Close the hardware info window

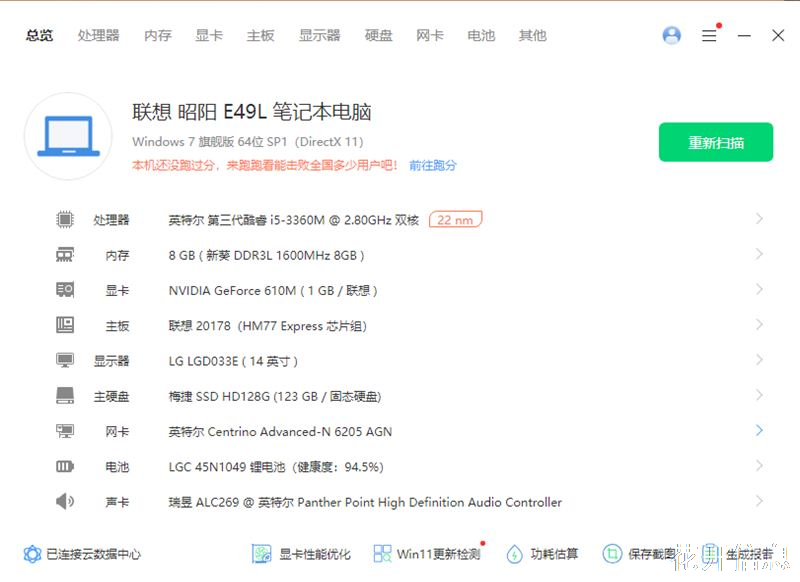tap(778, 35)
